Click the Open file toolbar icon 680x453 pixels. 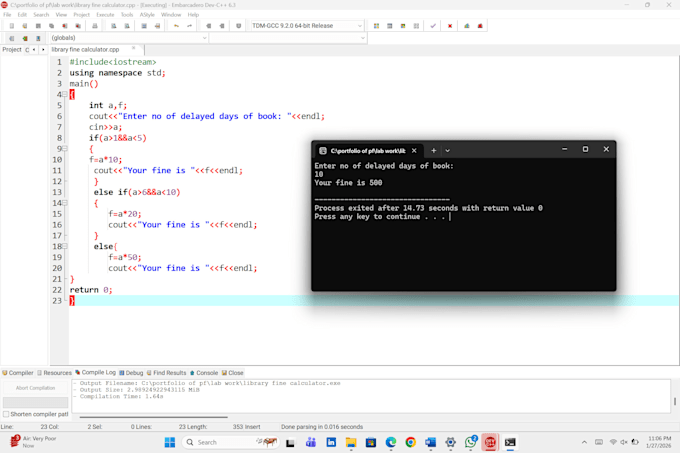[x=25, y=26]
